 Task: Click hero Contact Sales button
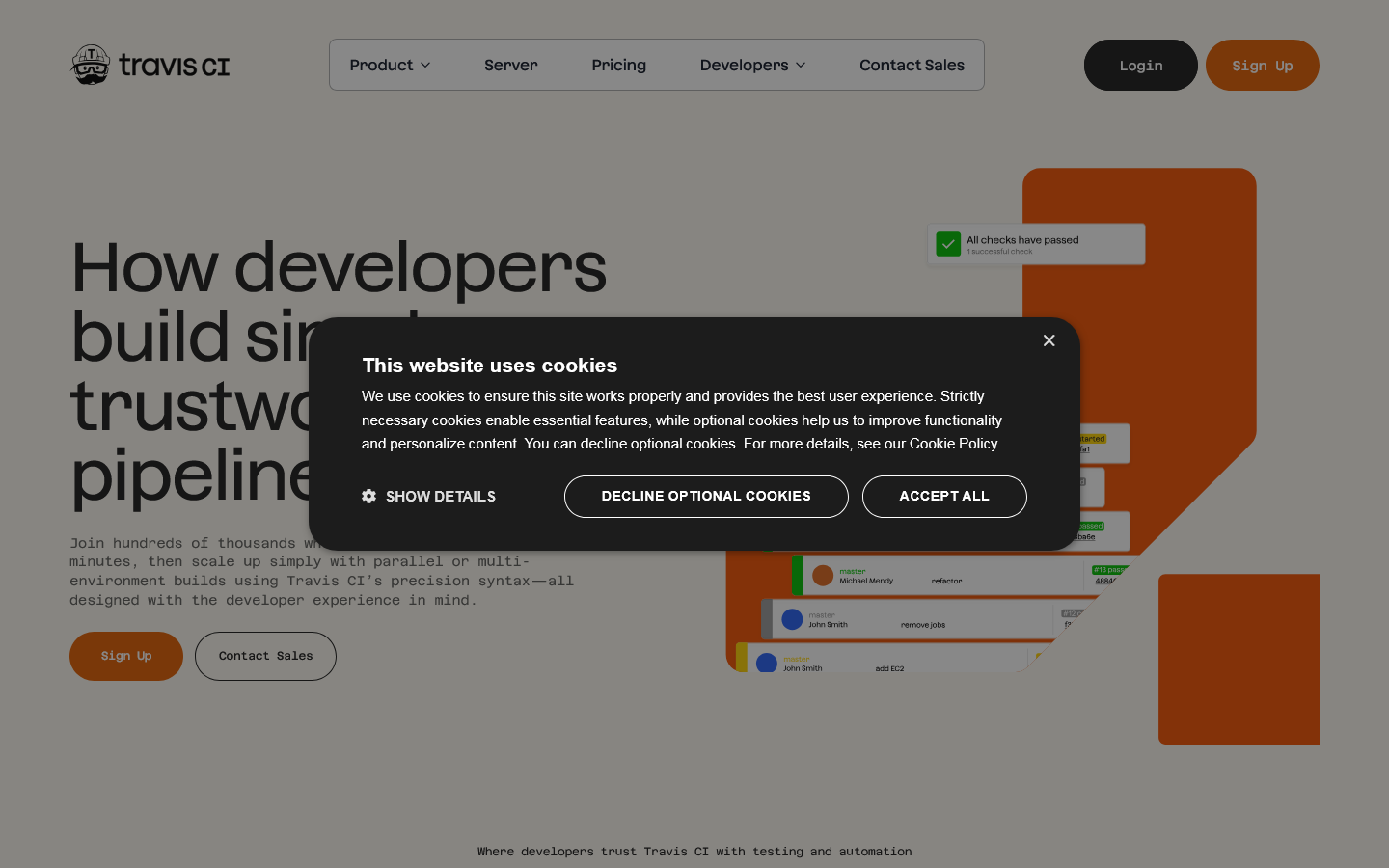(265, 656)
